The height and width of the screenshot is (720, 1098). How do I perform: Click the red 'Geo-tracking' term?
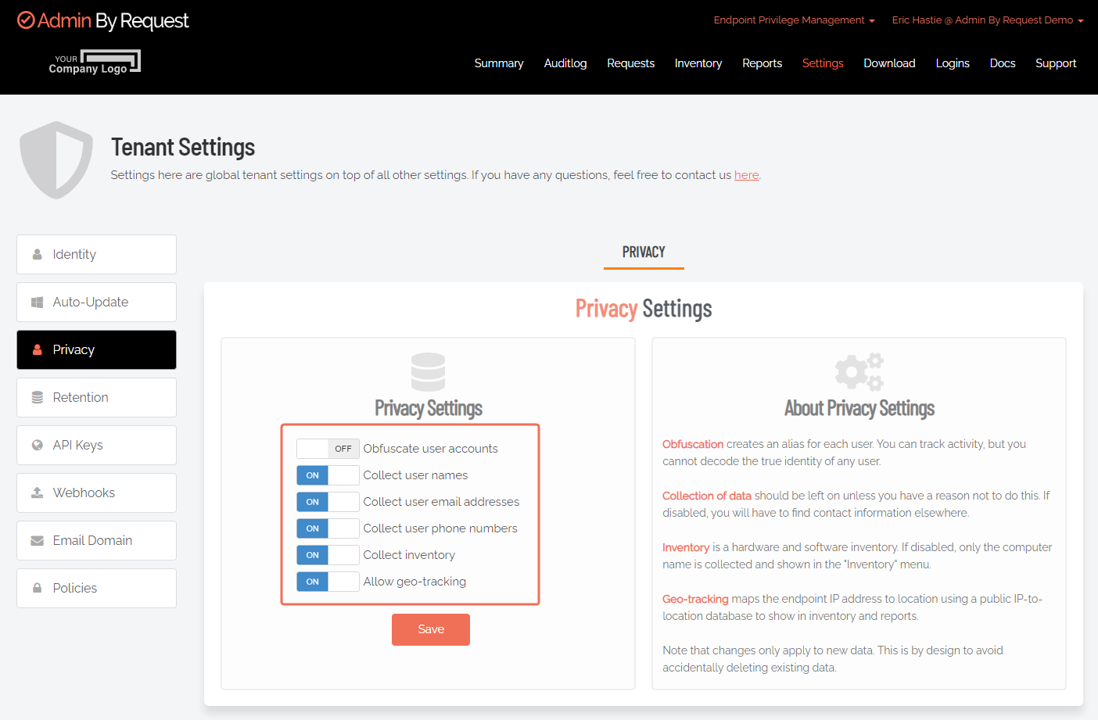695,599
